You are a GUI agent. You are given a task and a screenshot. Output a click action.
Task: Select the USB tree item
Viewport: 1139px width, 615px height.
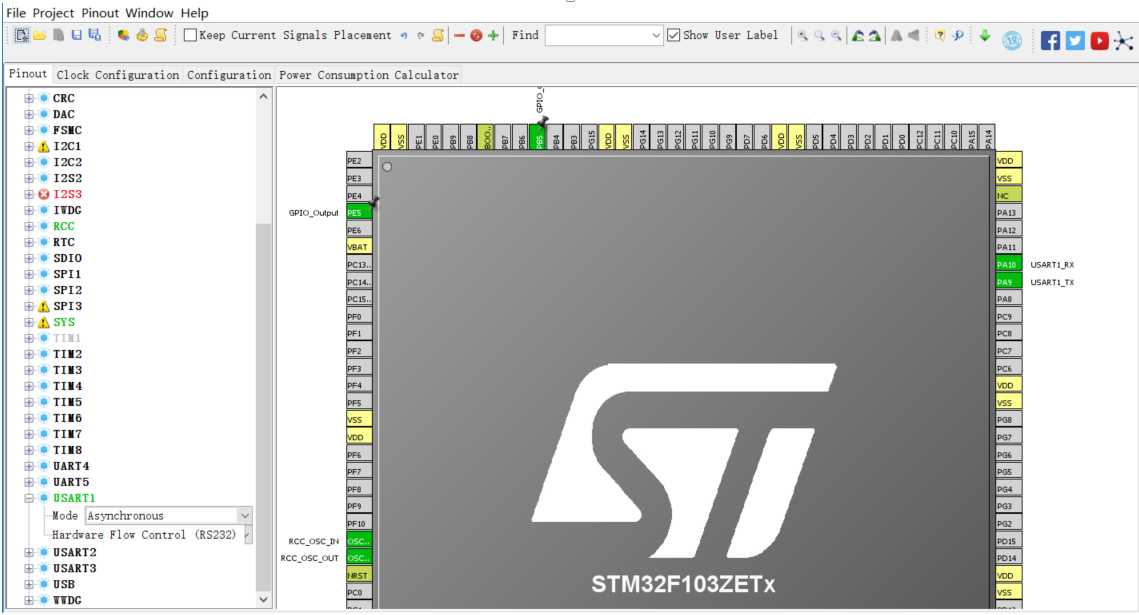[x=64, y=584]
